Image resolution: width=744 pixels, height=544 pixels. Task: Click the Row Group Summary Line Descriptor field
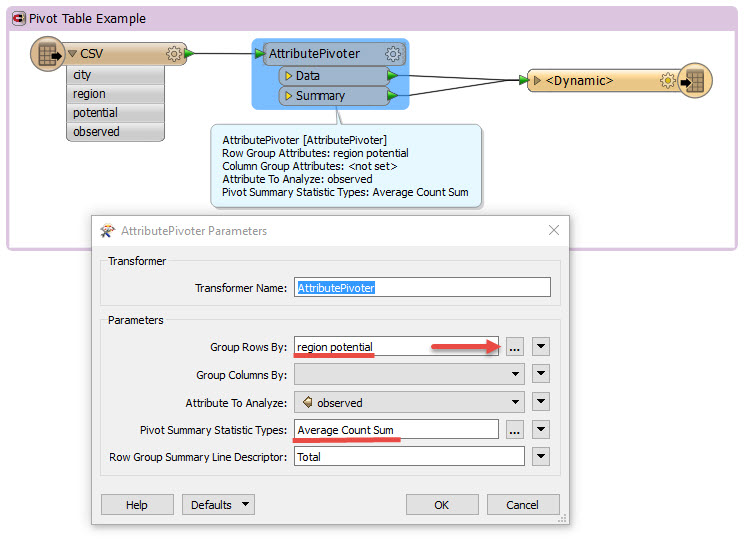point(409,457)
